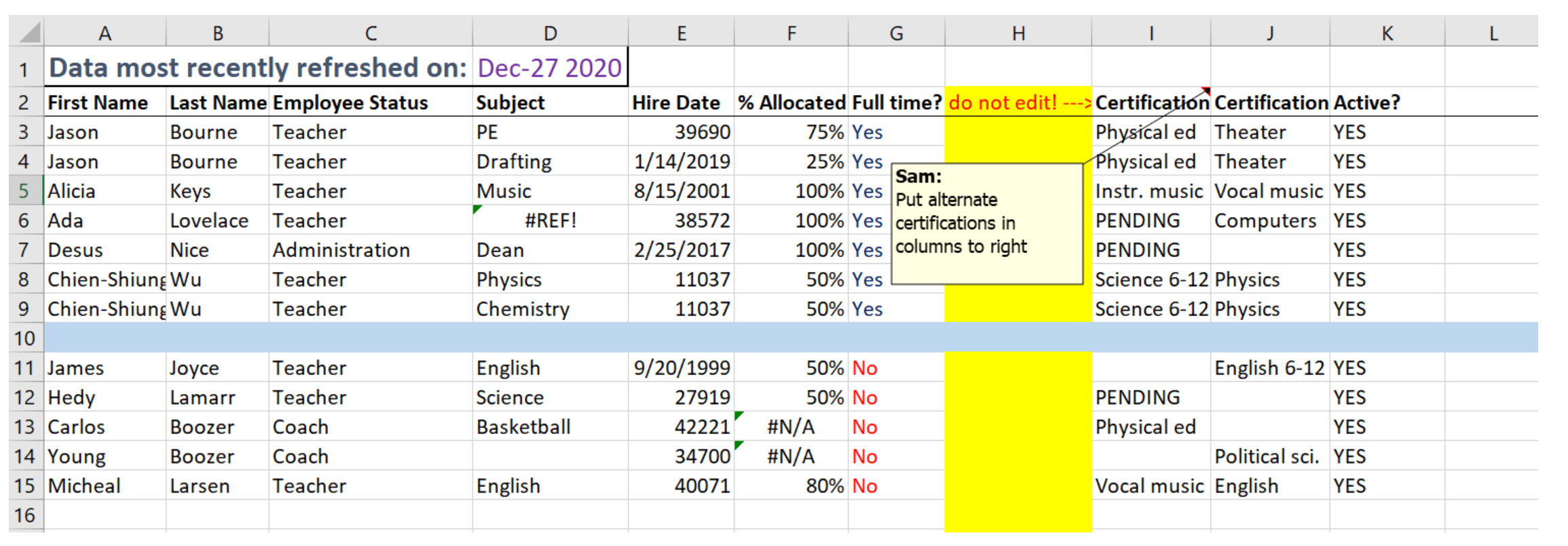Click the red comment indicator on cell I2

pyautogui.click(x=1206, y=91)
